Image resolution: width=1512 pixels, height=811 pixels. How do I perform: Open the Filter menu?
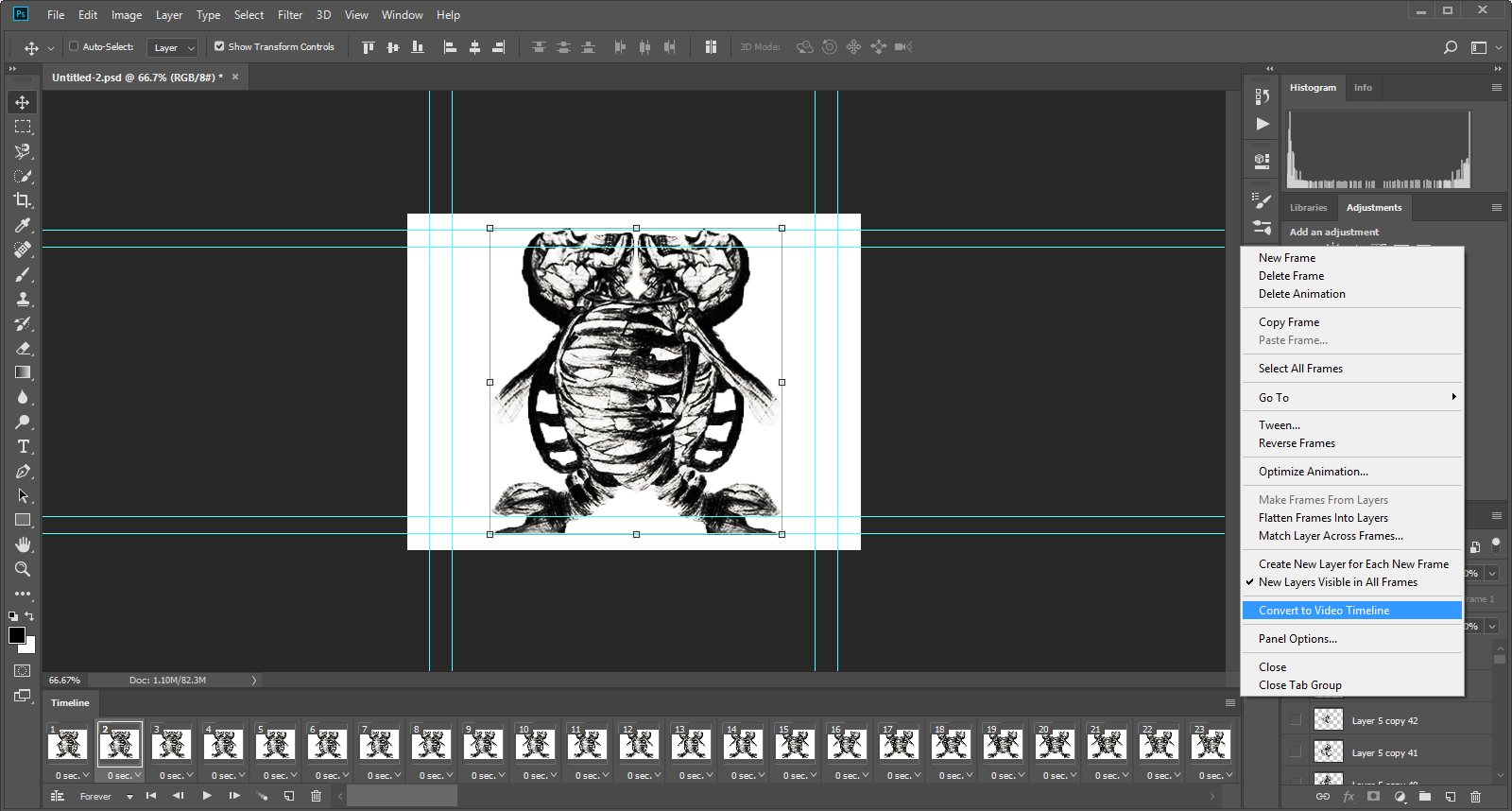click(290, 15)
